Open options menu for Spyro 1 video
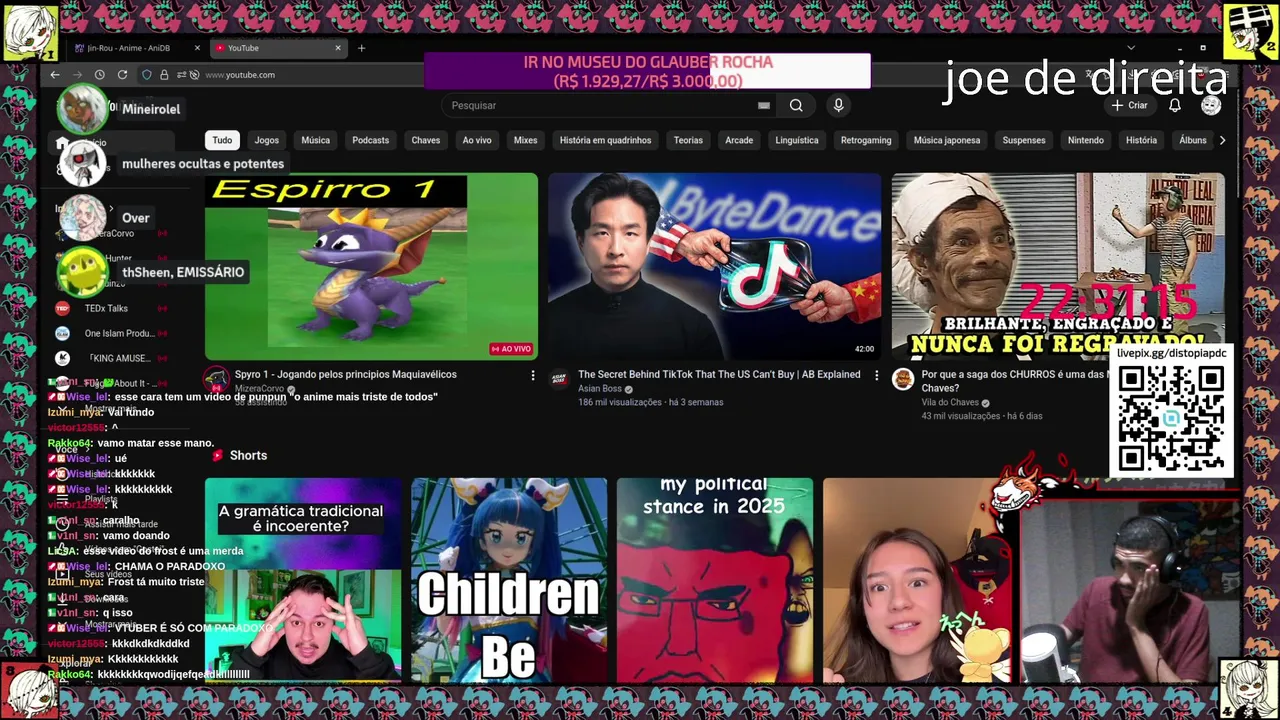The height and width of the screenshot is (720, 1280). [532, 375]
